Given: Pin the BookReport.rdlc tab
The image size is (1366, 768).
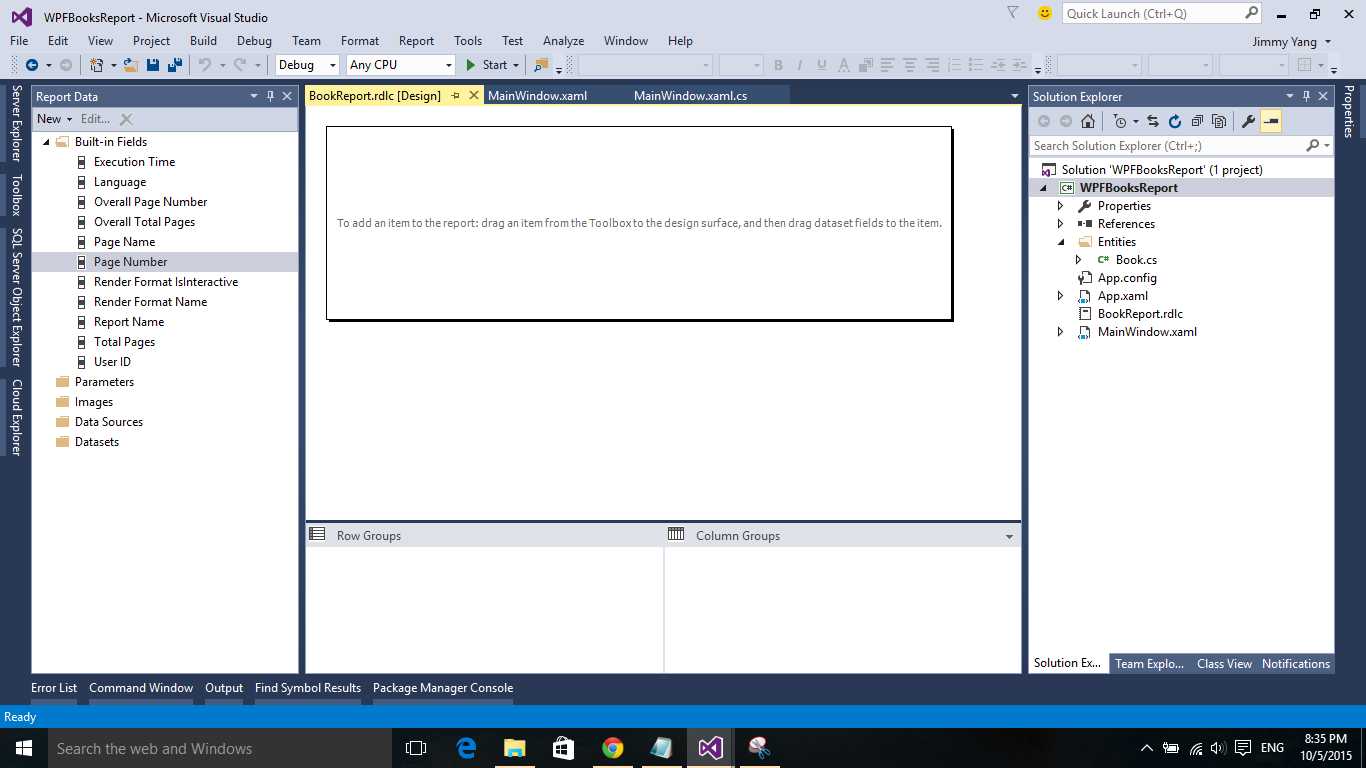Looking at the screenshot, I should 455,96.
